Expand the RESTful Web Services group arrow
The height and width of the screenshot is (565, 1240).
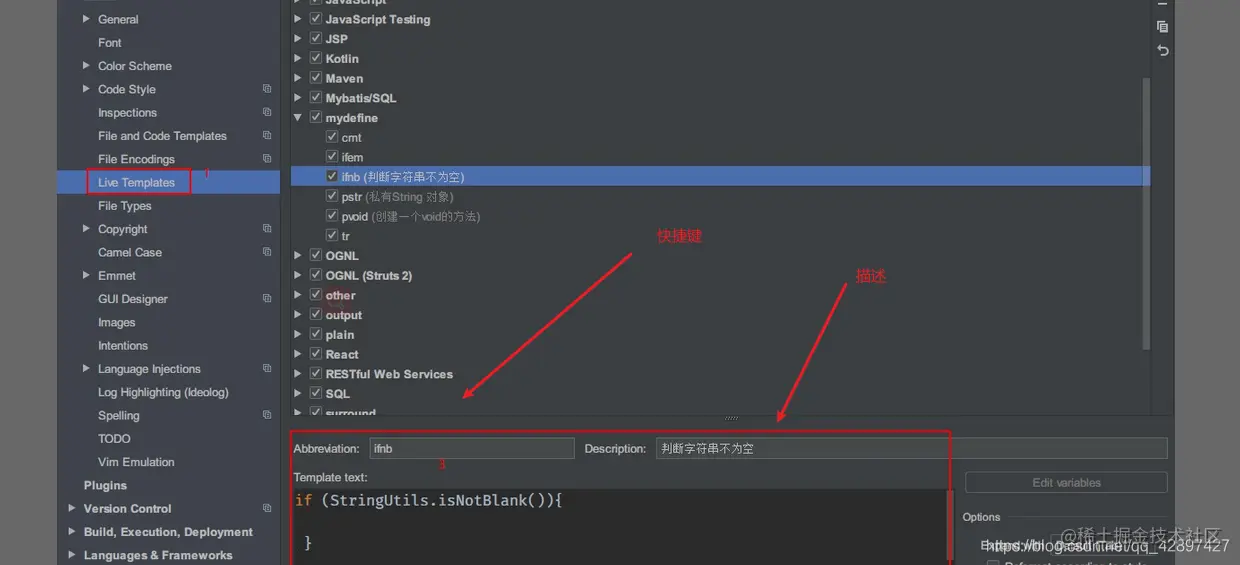point(299,374)
